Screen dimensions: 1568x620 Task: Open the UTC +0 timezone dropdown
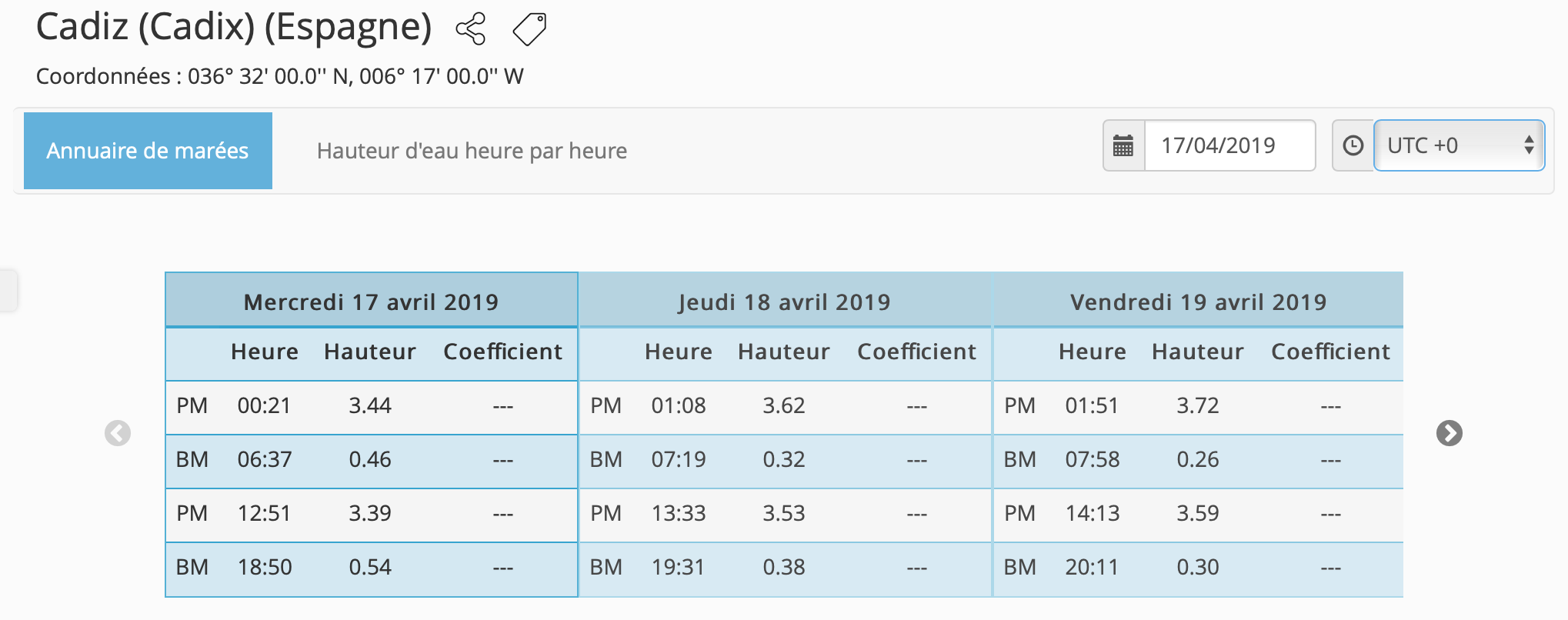coord(1459,145)
